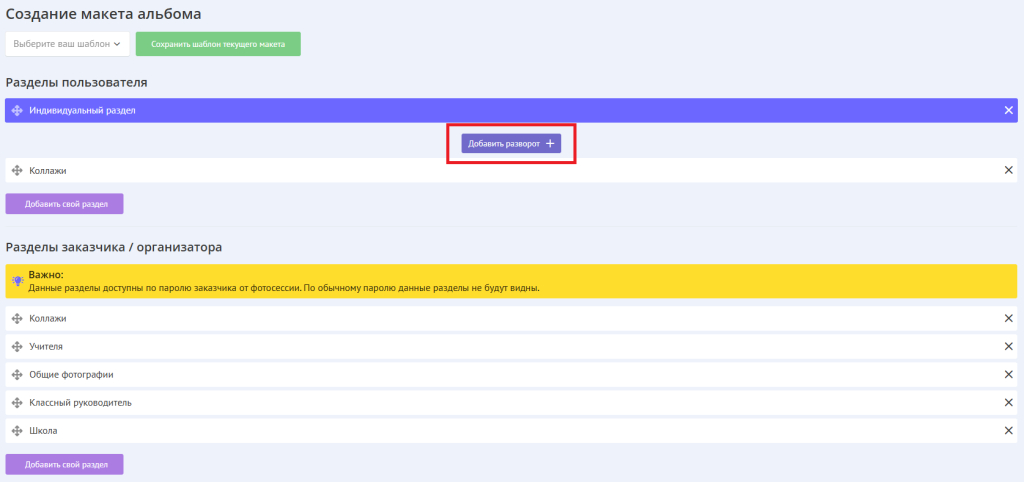Click move handle of "Коллажи" in user sections
Image resolution: width=1024 pixels, height=482 pixels.
pyautogui.click(x=17, y=170)
